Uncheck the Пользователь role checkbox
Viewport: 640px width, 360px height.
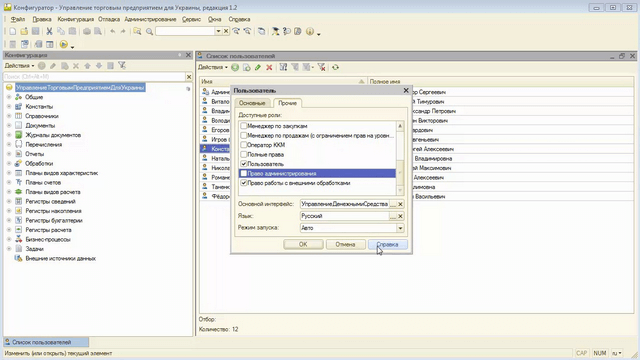click(x=244, y=164)
